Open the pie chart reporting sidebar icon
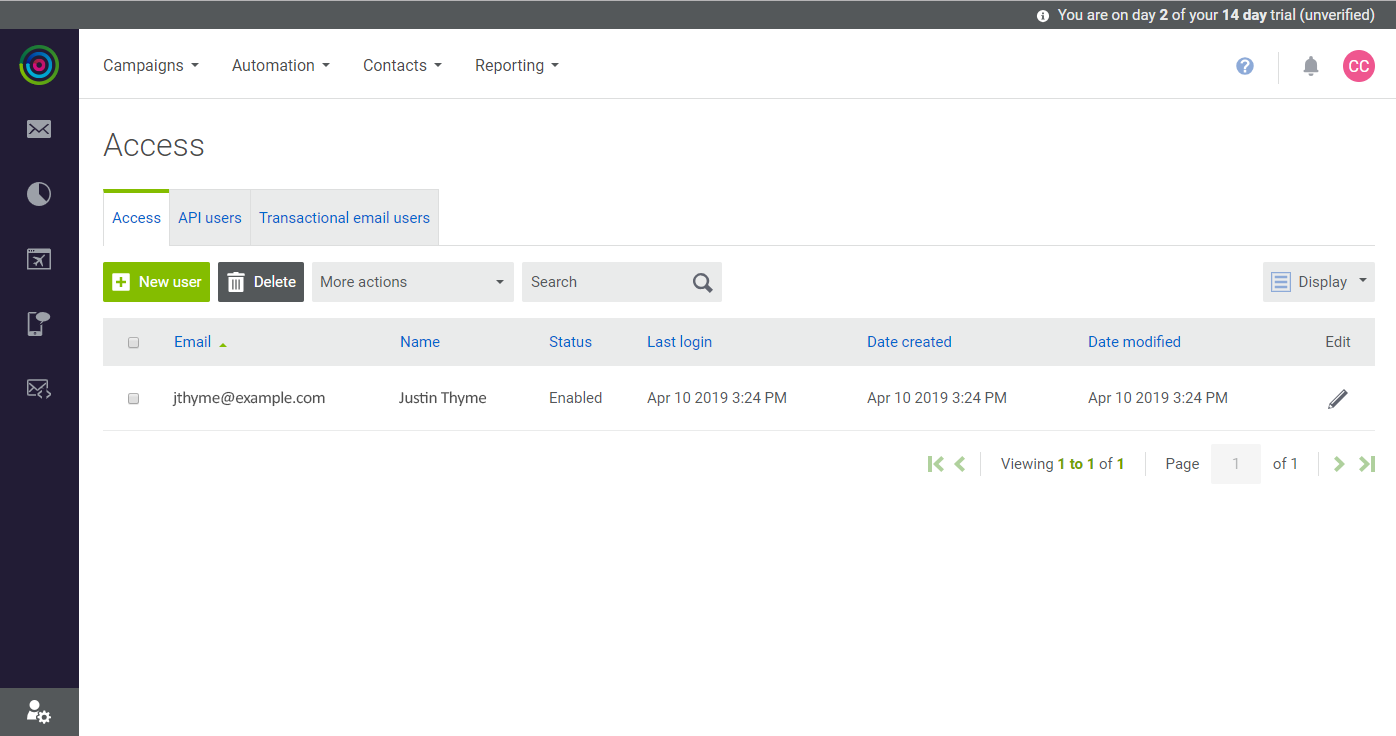The height and width of the screenshot is (736, 1396). pyautogui.click(x=39, y=194)
